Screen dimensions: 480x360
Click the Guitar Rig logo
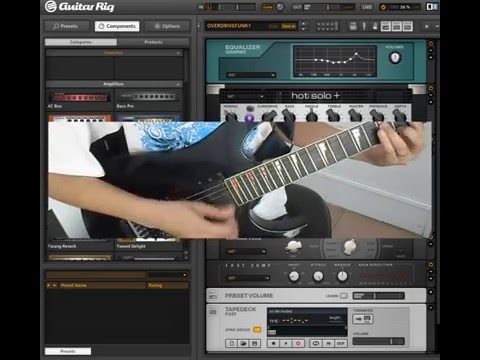[79, 7]
